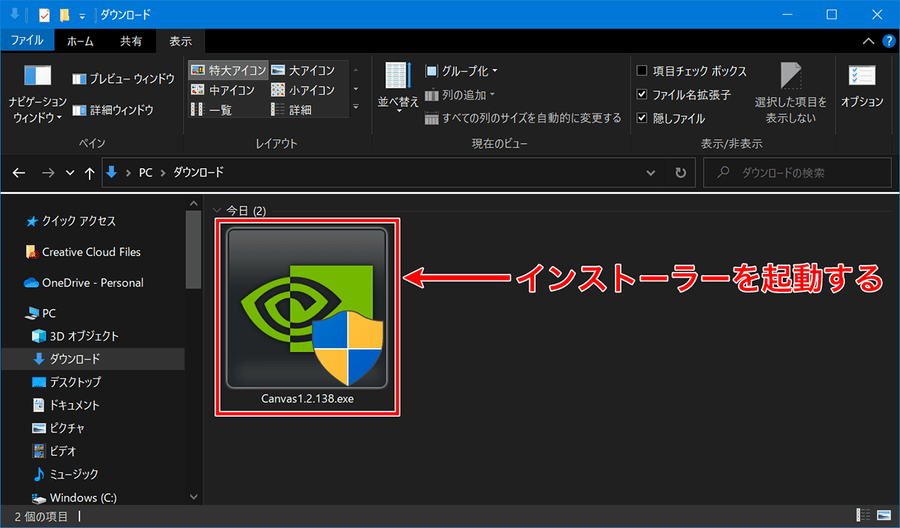Toggle the Preview pane
This screenshot has width=900, height=528.
pyautogui.click(x=123, y=79)
